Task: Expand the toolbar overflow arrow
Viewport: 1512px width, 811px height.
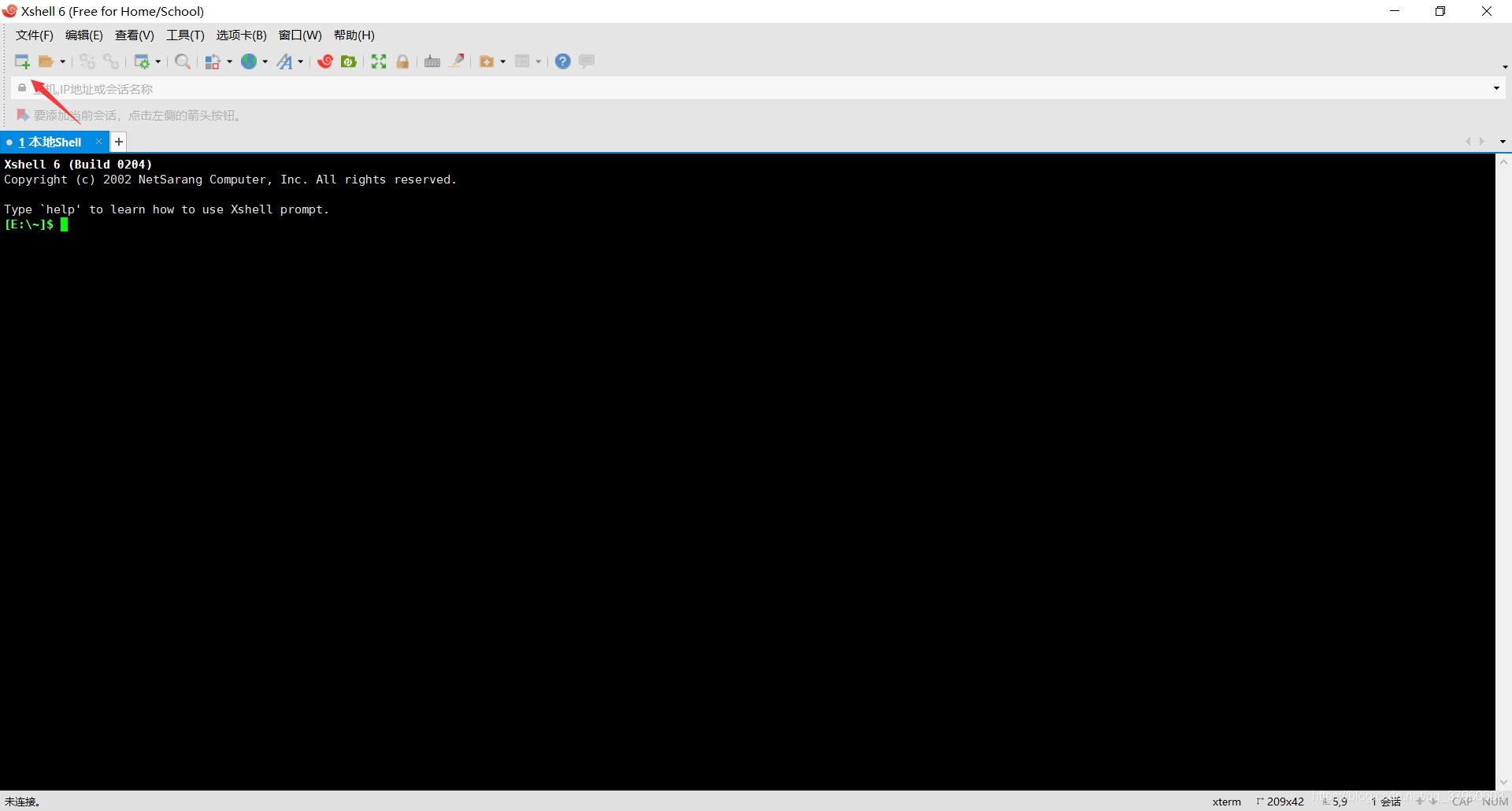Action: (1505, 67)
